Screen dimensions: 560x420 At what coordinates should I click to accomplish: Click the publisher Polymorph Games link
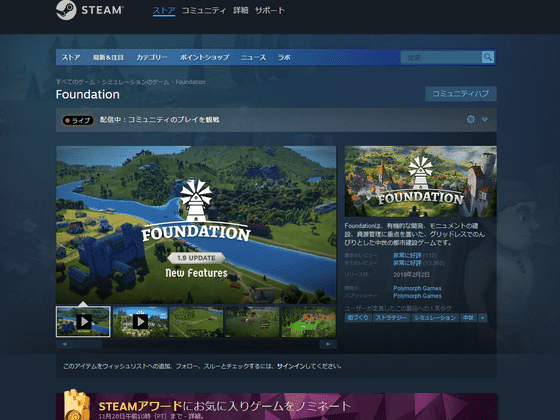(417, 296)
